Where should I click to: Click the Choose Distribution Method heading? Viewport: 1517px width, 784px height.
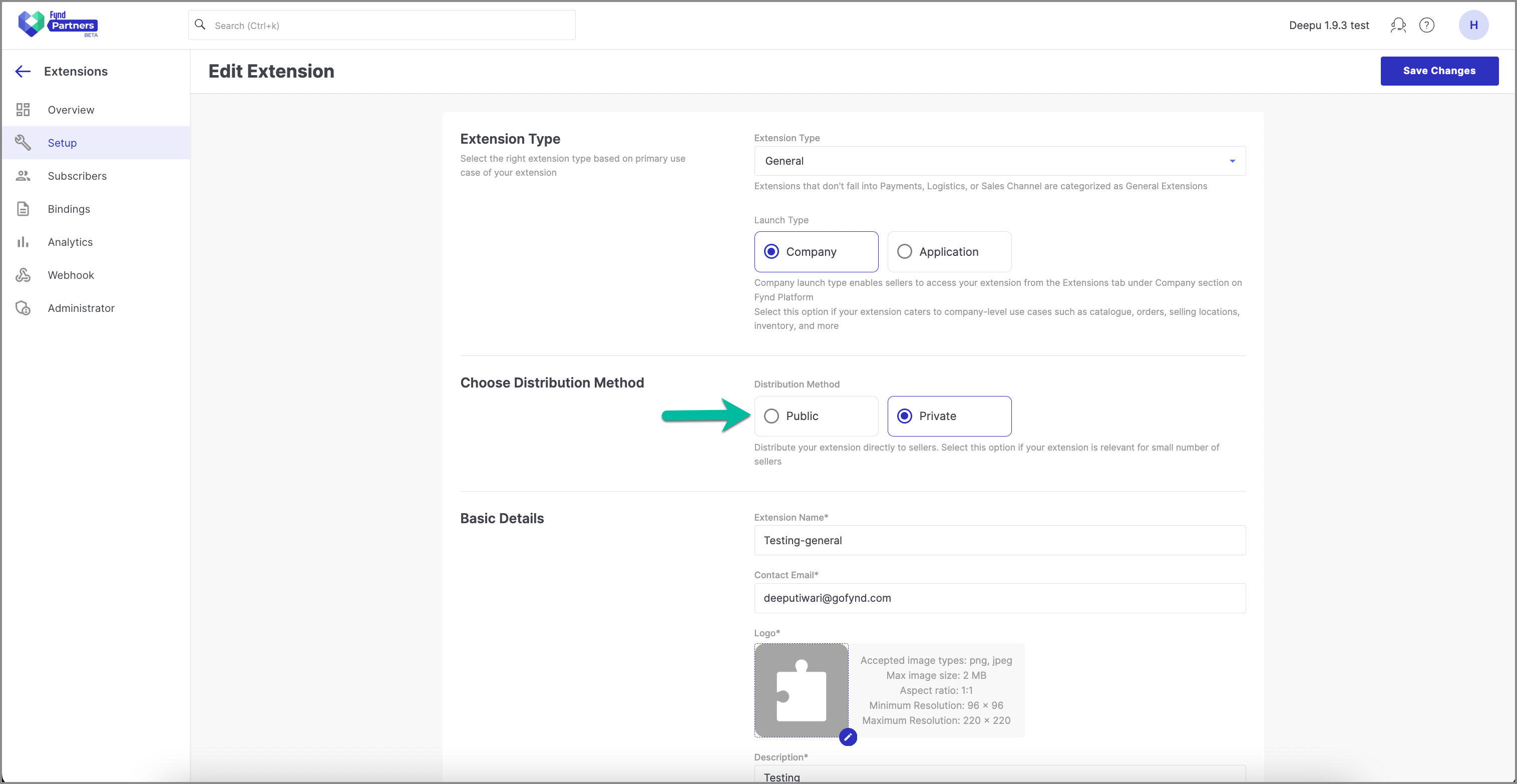point(552,383)
